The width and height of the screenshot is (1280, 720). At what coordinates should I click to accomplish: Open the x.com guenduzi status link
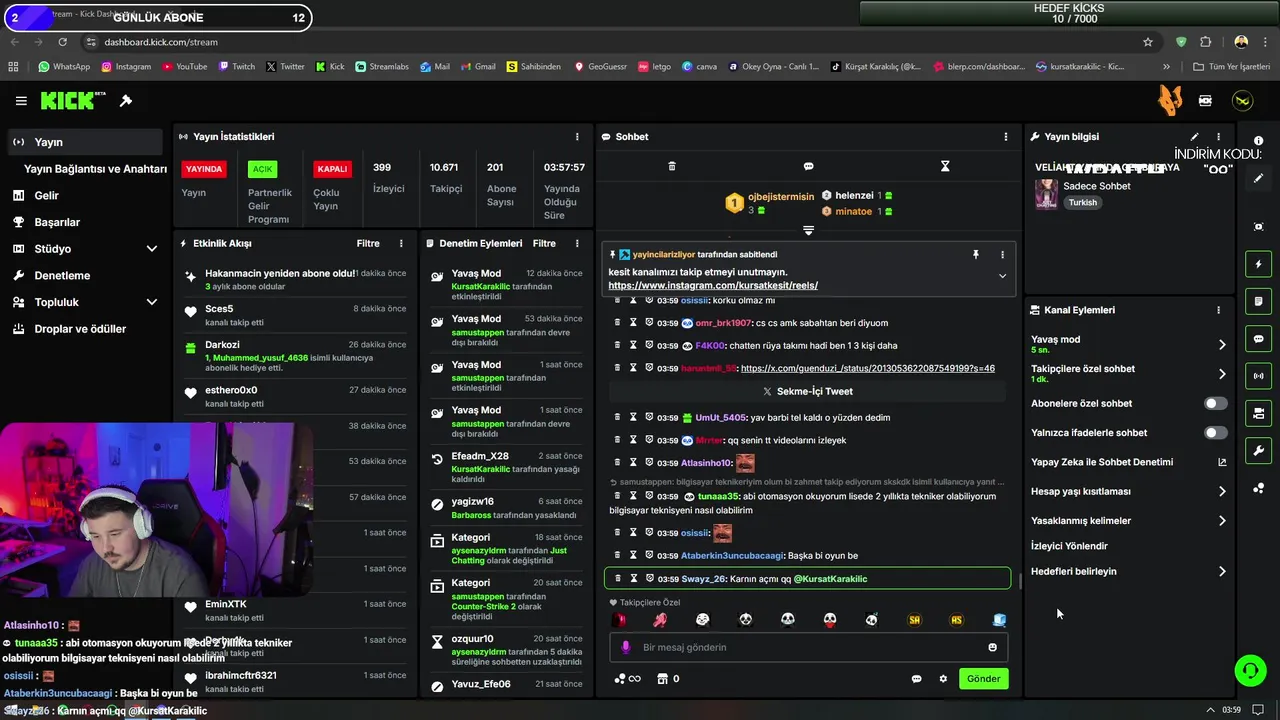pos(867,368)
